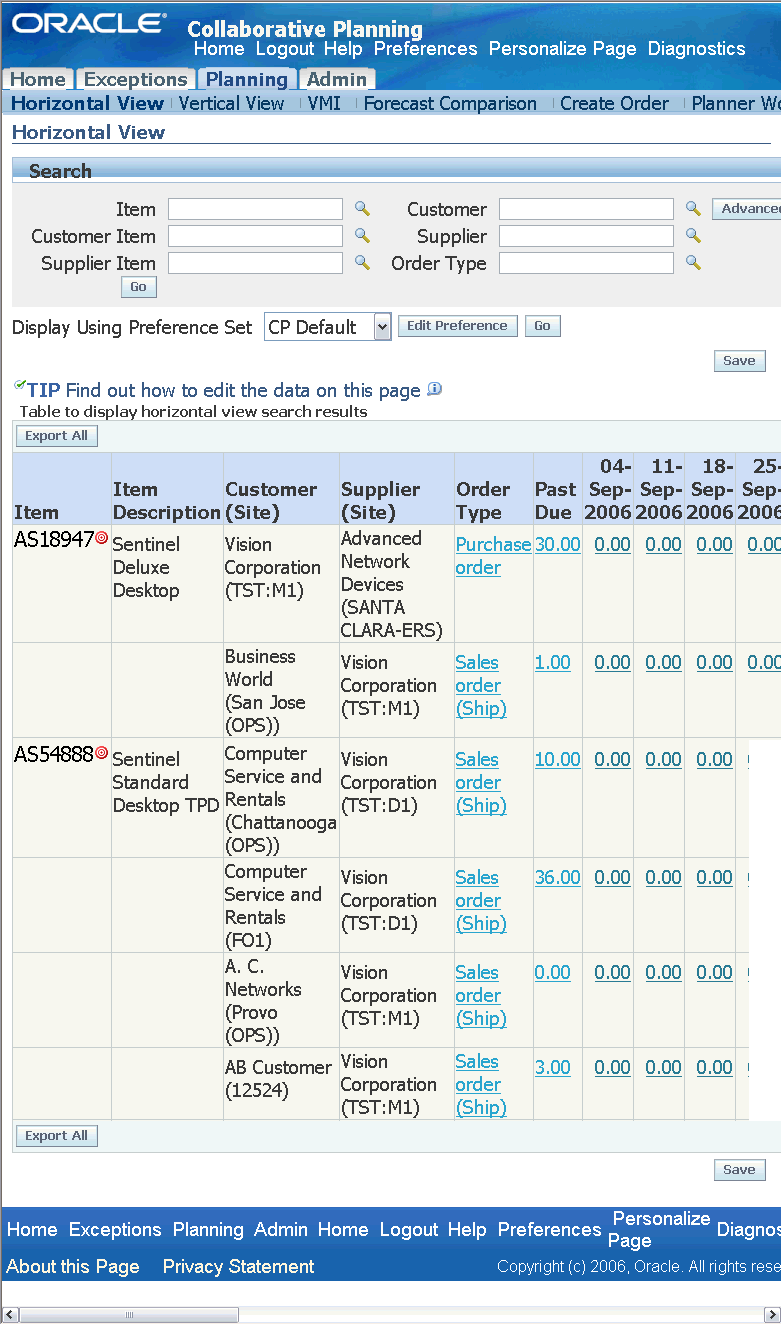This screenshot has width=781, height=1326.
Task: Open Past Due 3.00 link
Action: pyautogui.click(x=552, y=1067)
